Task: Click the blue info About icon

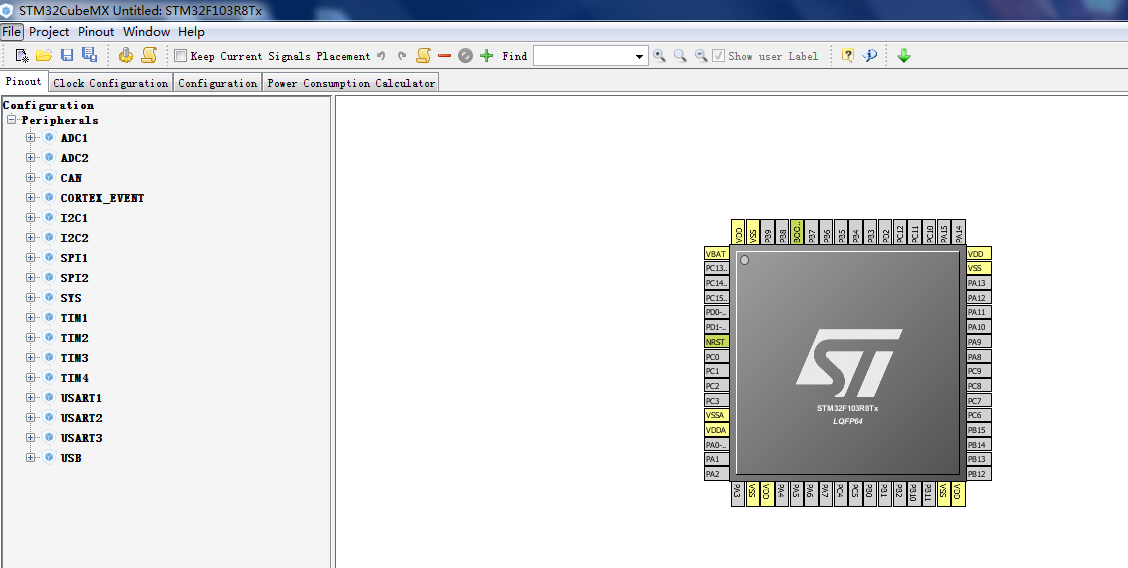Action: point(870,55)
